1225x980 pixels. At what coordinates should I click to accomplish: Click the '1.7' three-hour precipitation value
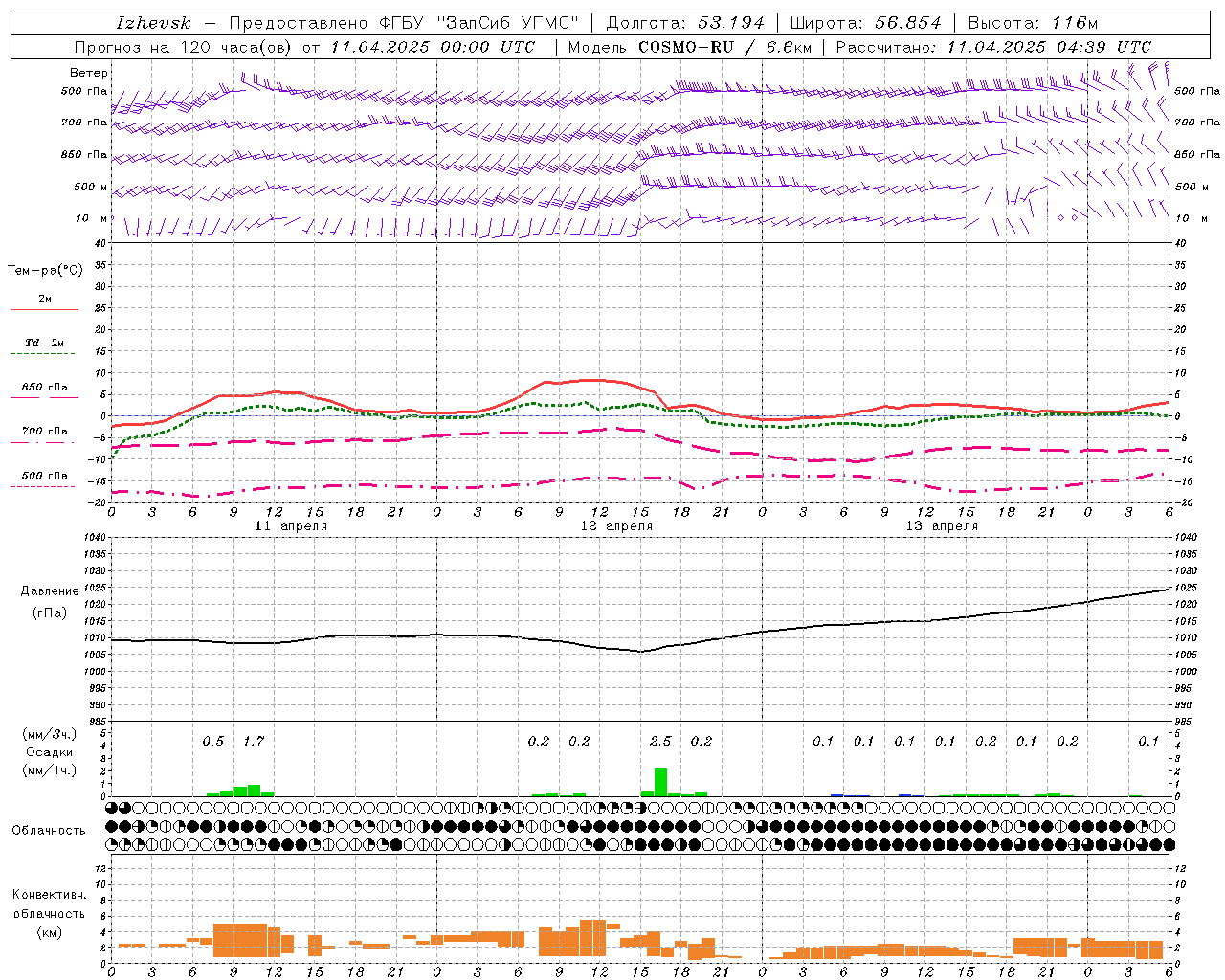click(254, 741)
